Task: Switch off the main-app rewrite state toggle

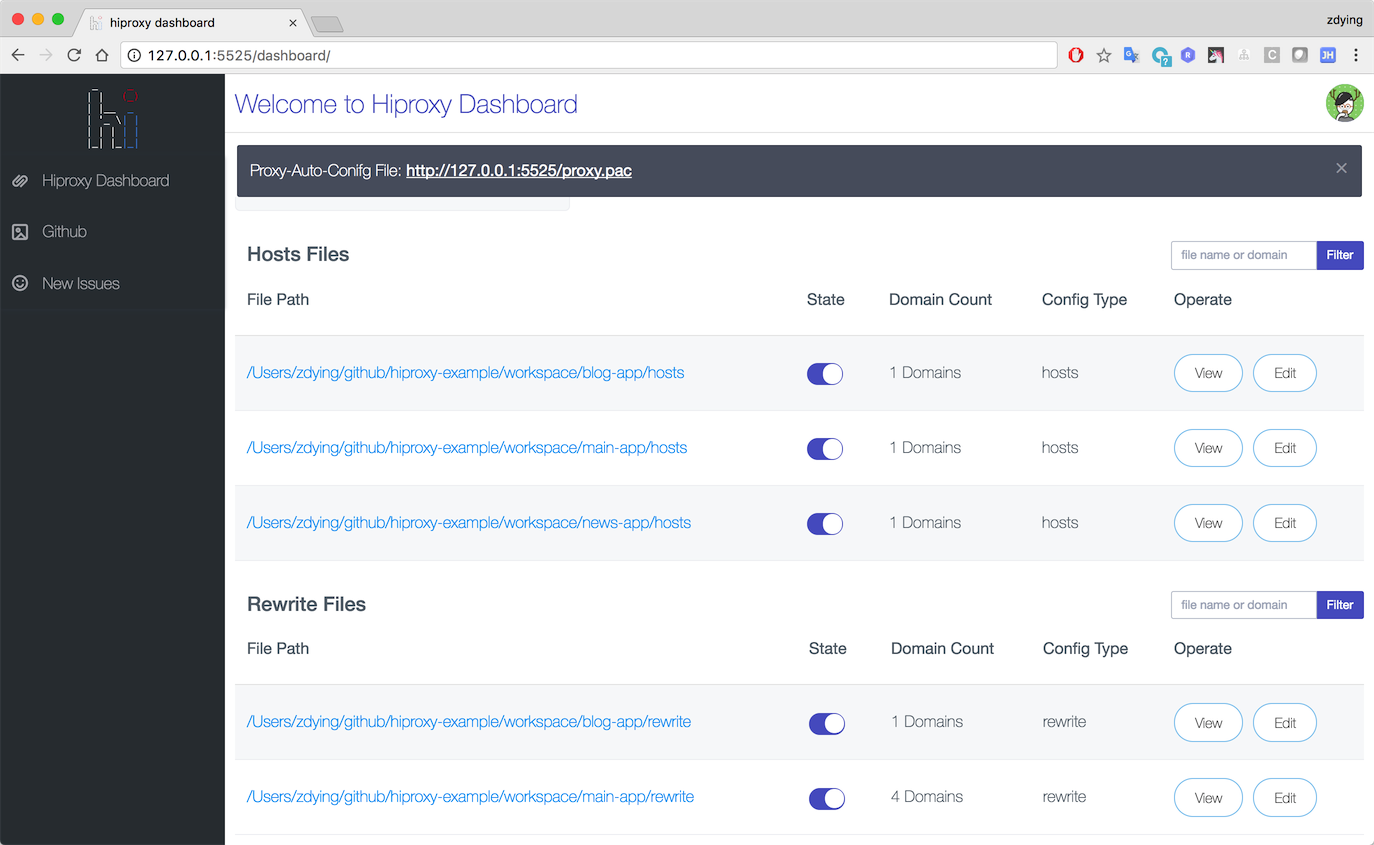Action: coord(826,798)
